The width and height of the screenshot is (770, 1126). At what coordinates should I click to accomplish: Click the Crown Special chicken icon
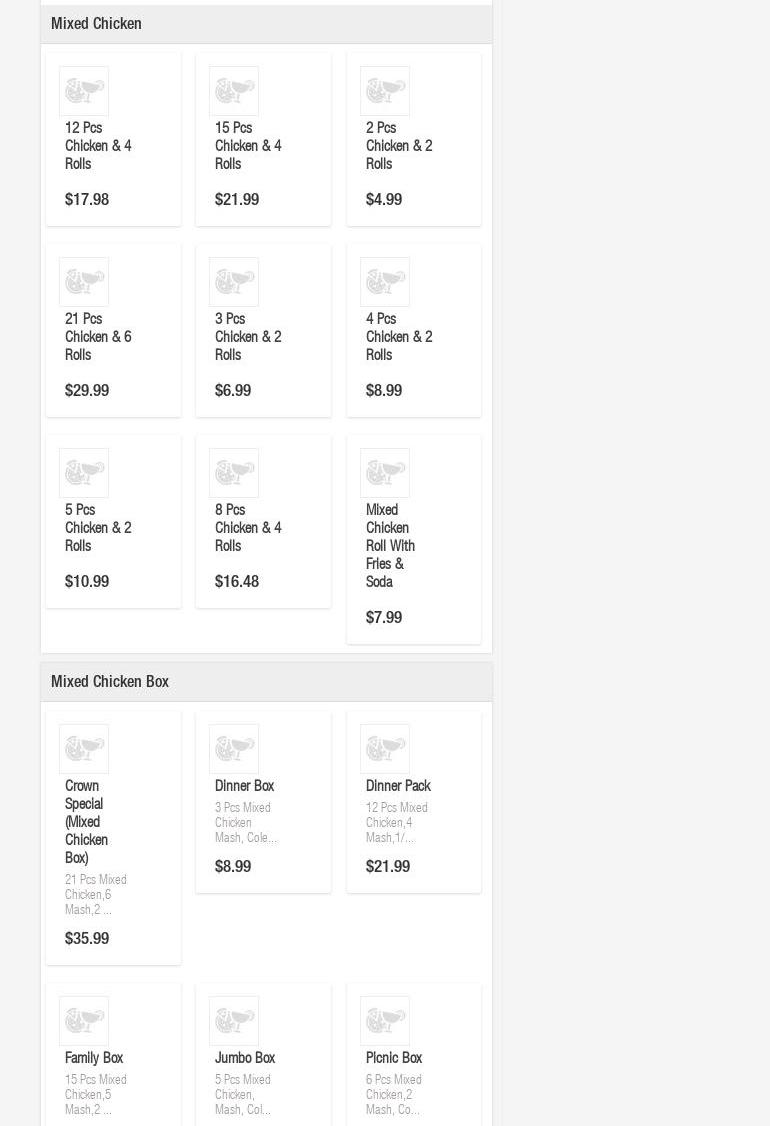pyautogui.click(x=84, y=750)
